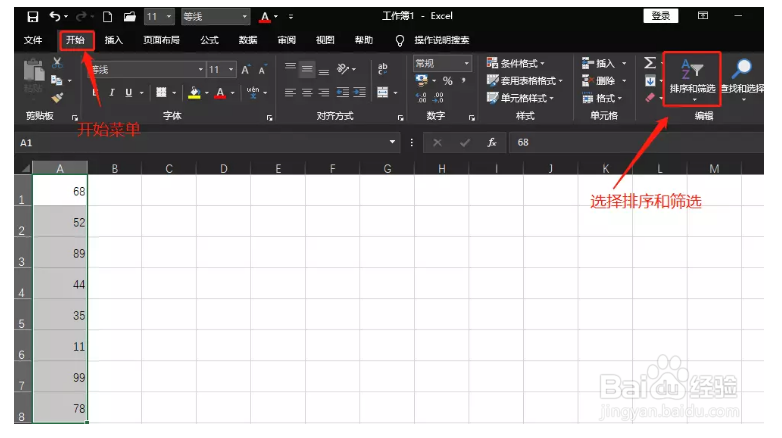782x438 pixels.
Task: Click the 登录 sign-in button
Action: coord(661,16)
